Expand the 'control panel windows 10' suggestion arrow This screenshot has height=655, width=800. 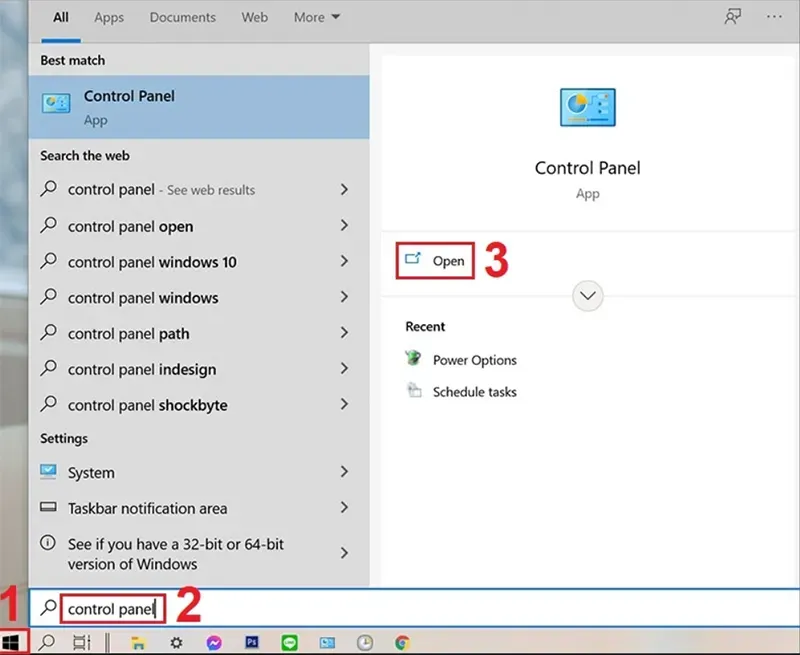coord(344,262)
